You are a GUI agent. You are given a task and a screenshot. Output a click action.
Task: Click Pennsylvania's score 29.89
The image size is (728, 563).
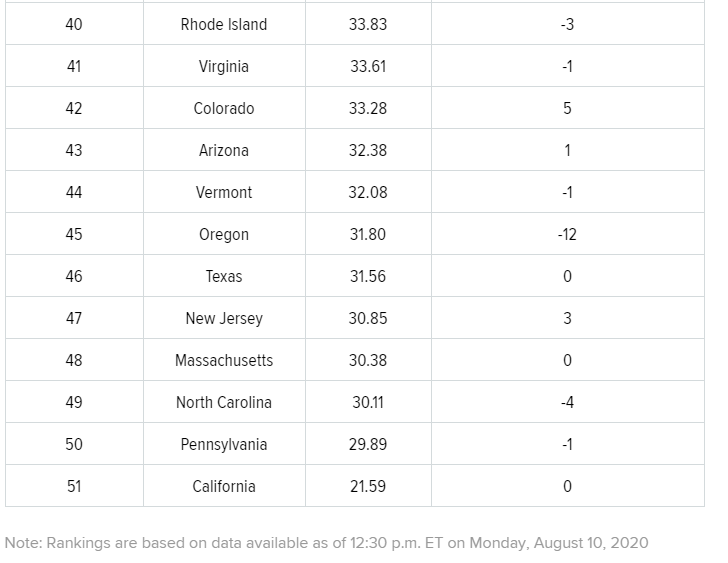[x=368, y=444]
